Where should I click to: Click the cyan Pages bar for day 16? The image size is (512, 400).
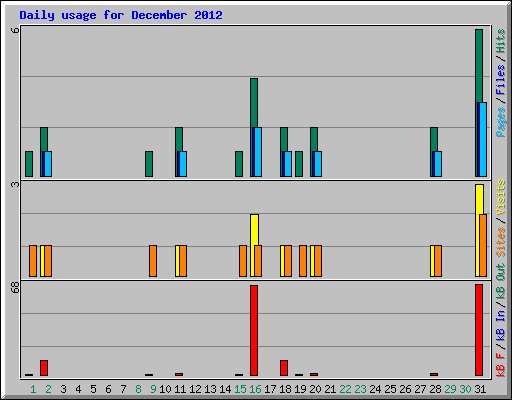click(258, 152)
